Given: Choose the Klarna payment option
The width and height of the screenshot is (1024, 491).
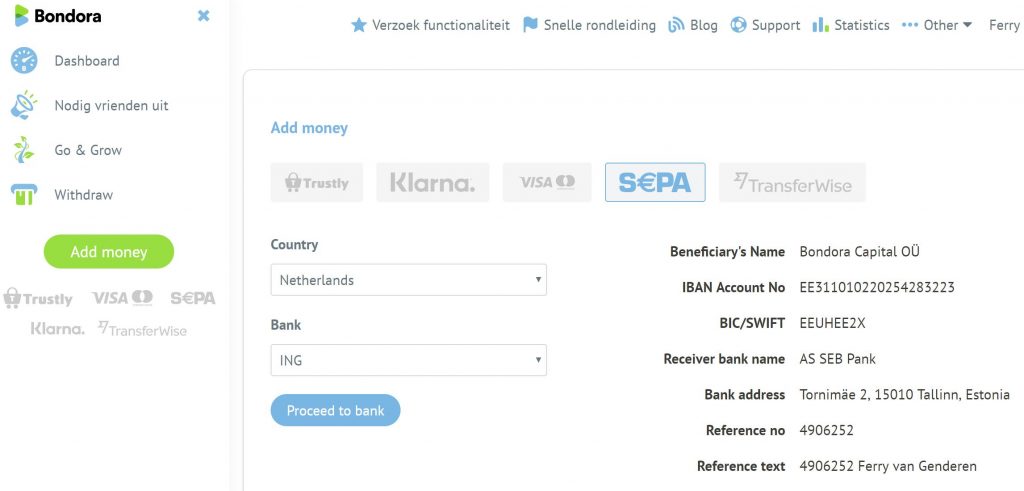Looking at the screenshot, I should point(433,183).
